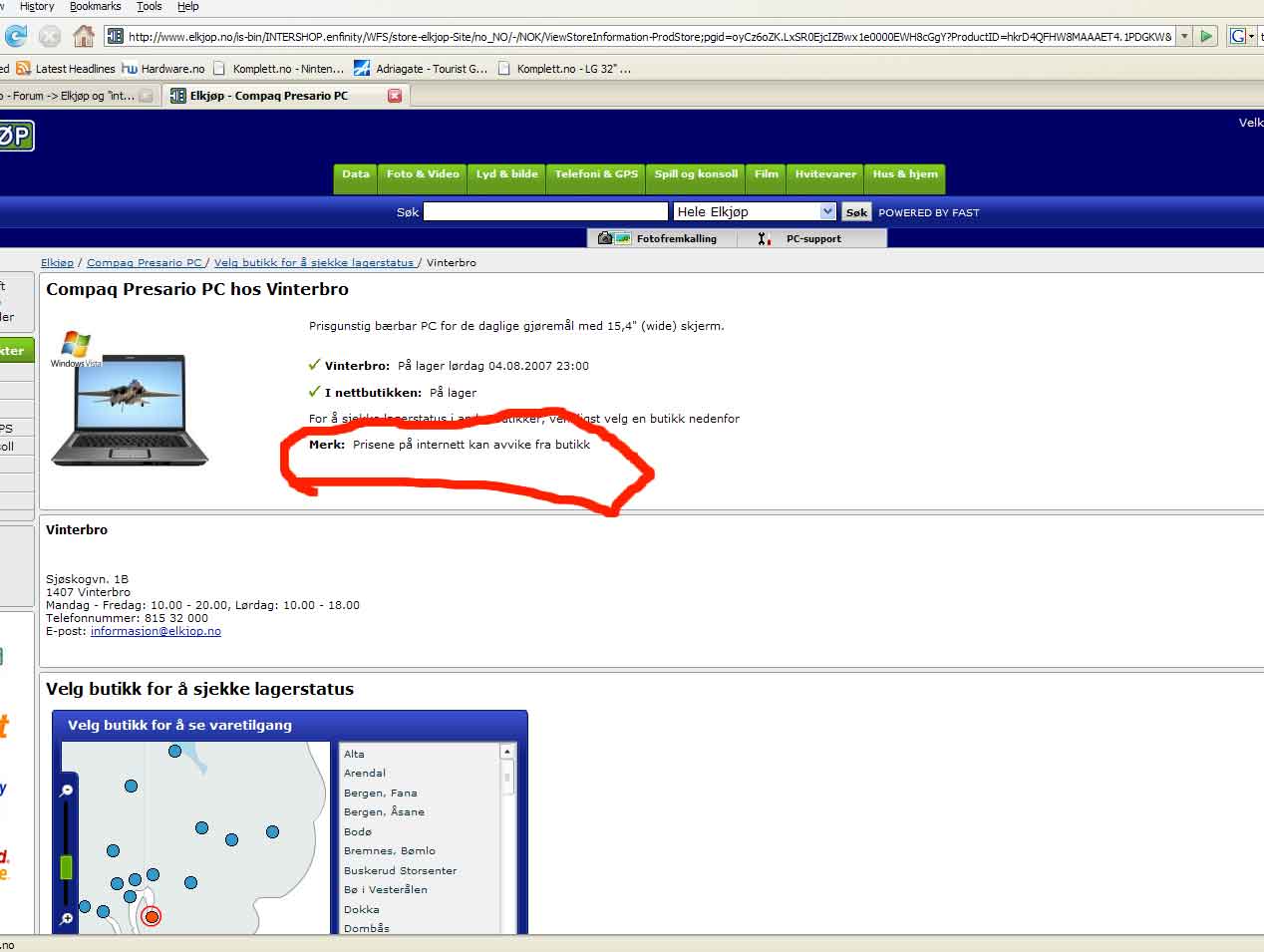Viewport: 1264px width, 952px height.
Task: Follow the Elkjøp breadcrumb link
Action: click(x=57, y=263)
